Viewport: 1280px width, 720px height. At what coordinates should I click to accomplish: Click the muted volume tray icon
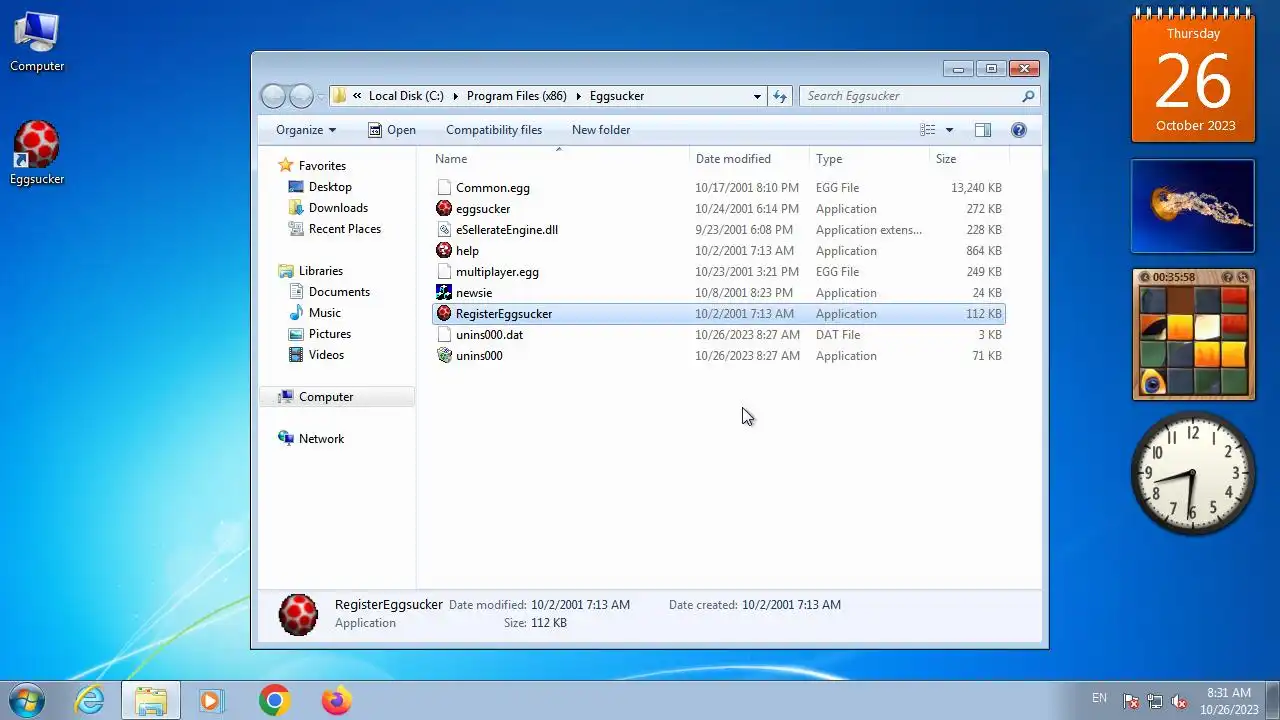pyautogui.click(x=1179, y=701)
